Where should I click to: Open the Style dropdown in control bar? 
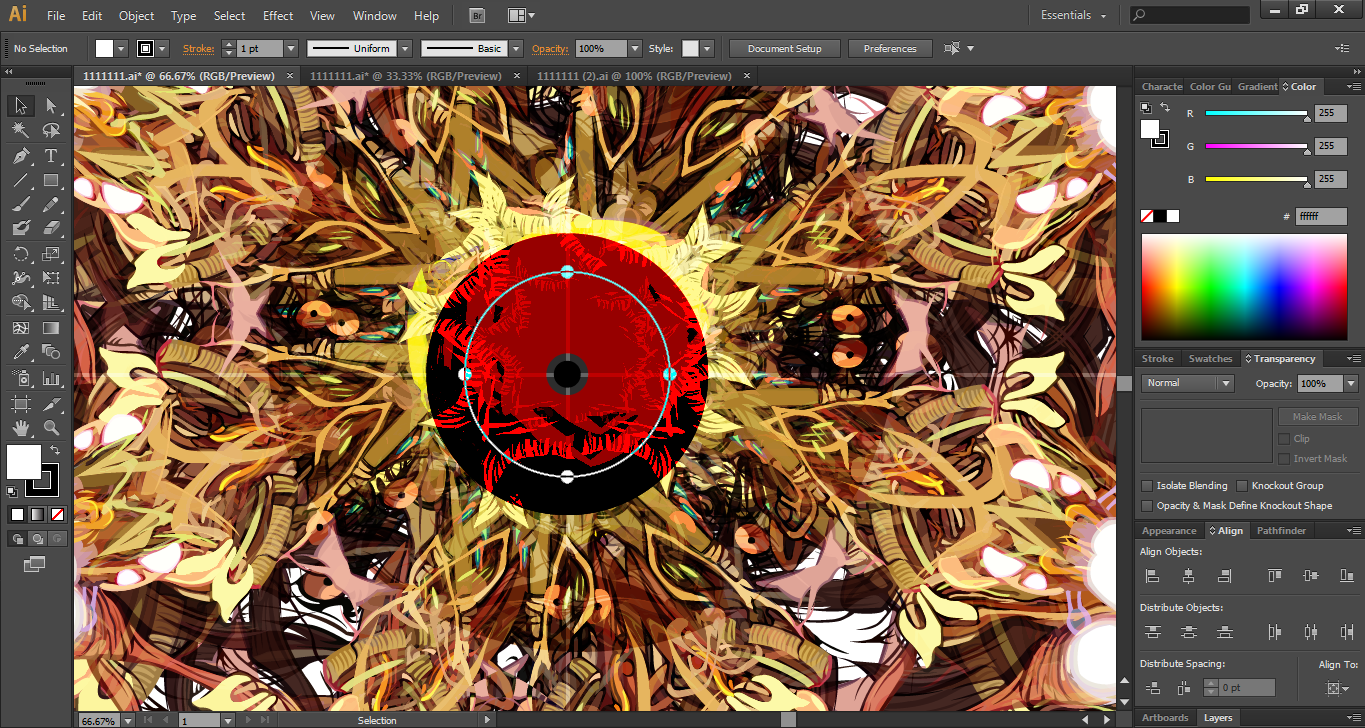(707, 48)
